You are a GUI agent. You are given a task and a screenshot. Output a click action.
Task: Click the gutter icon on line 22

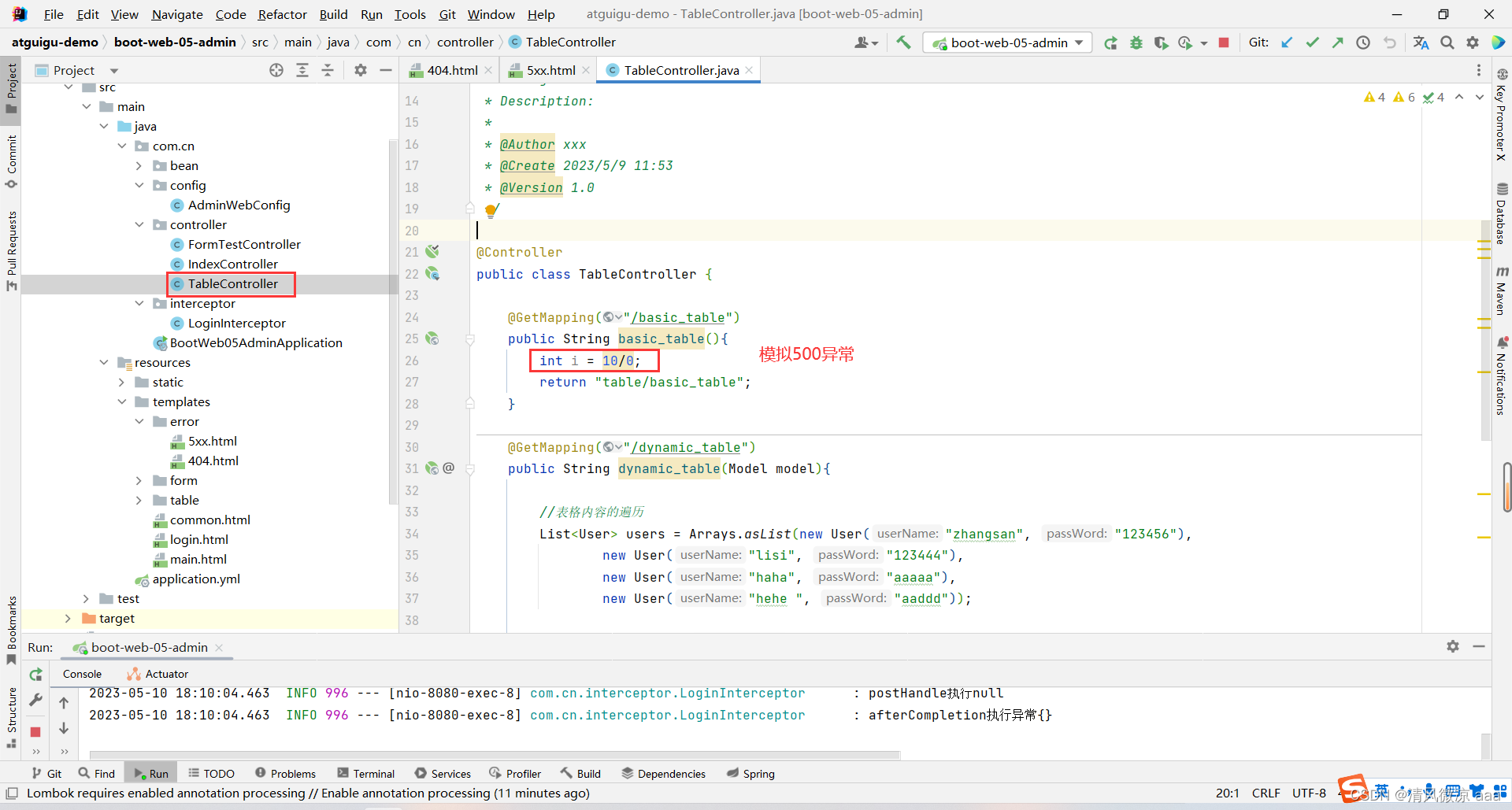pyautogui.click(x=432, y=274)
